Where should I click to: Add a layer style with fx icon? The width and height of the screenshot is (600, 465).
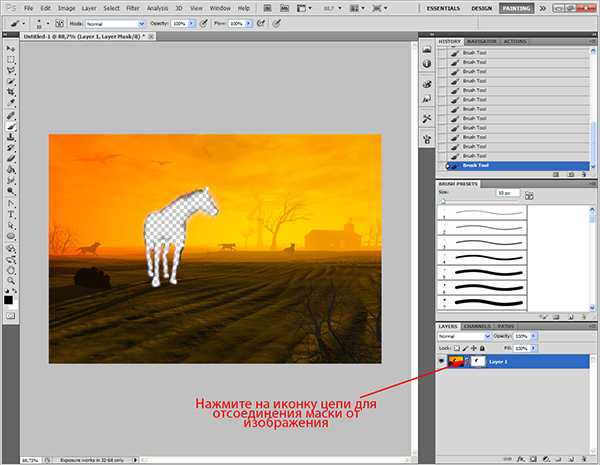point(520,459)
